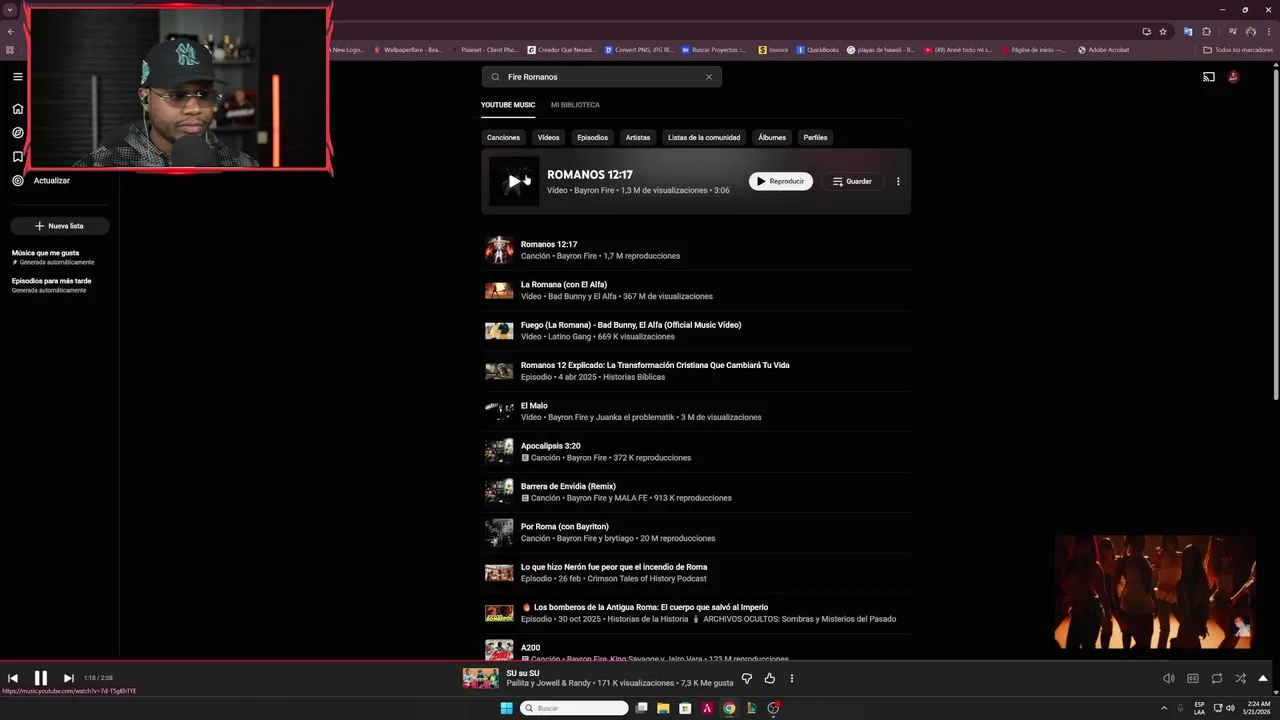Open La Romana (con El Alfa) result

point(696,290)
